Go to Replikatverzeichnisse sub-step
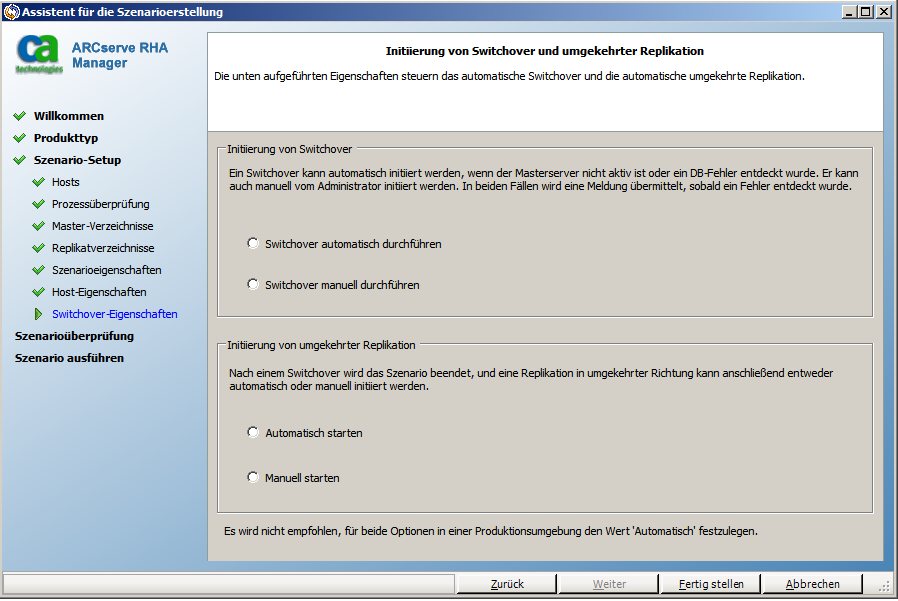 click(103, 248)
